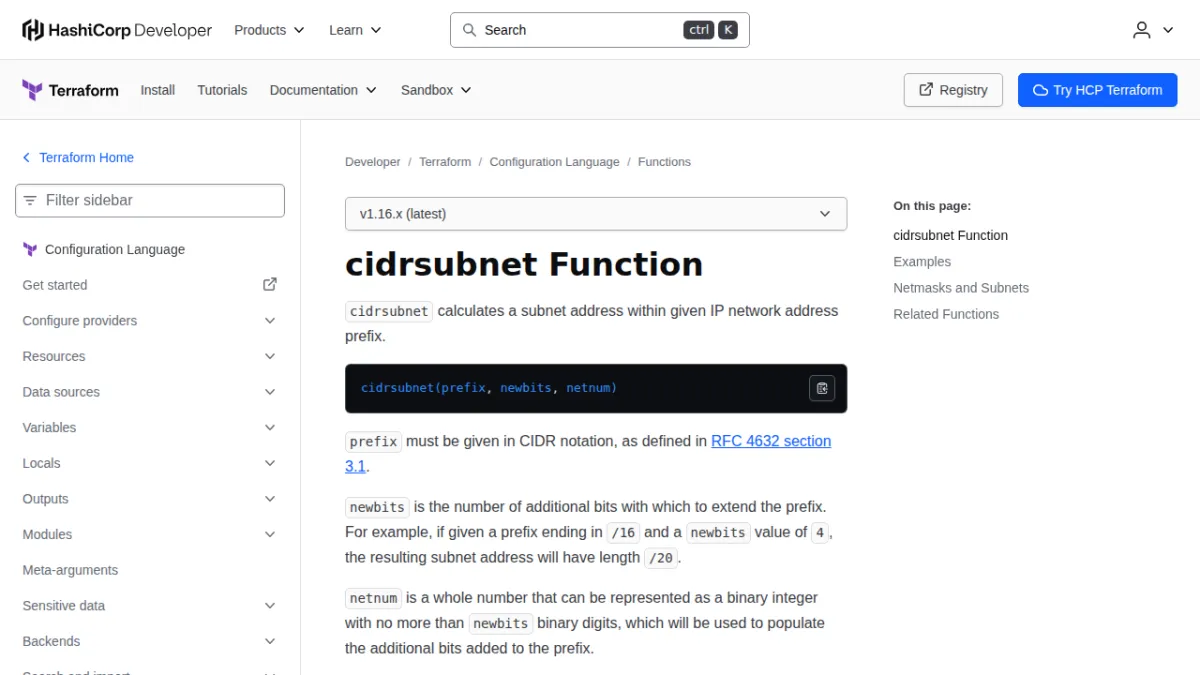Expand the Variables sidebar section

tap(270, 428)
